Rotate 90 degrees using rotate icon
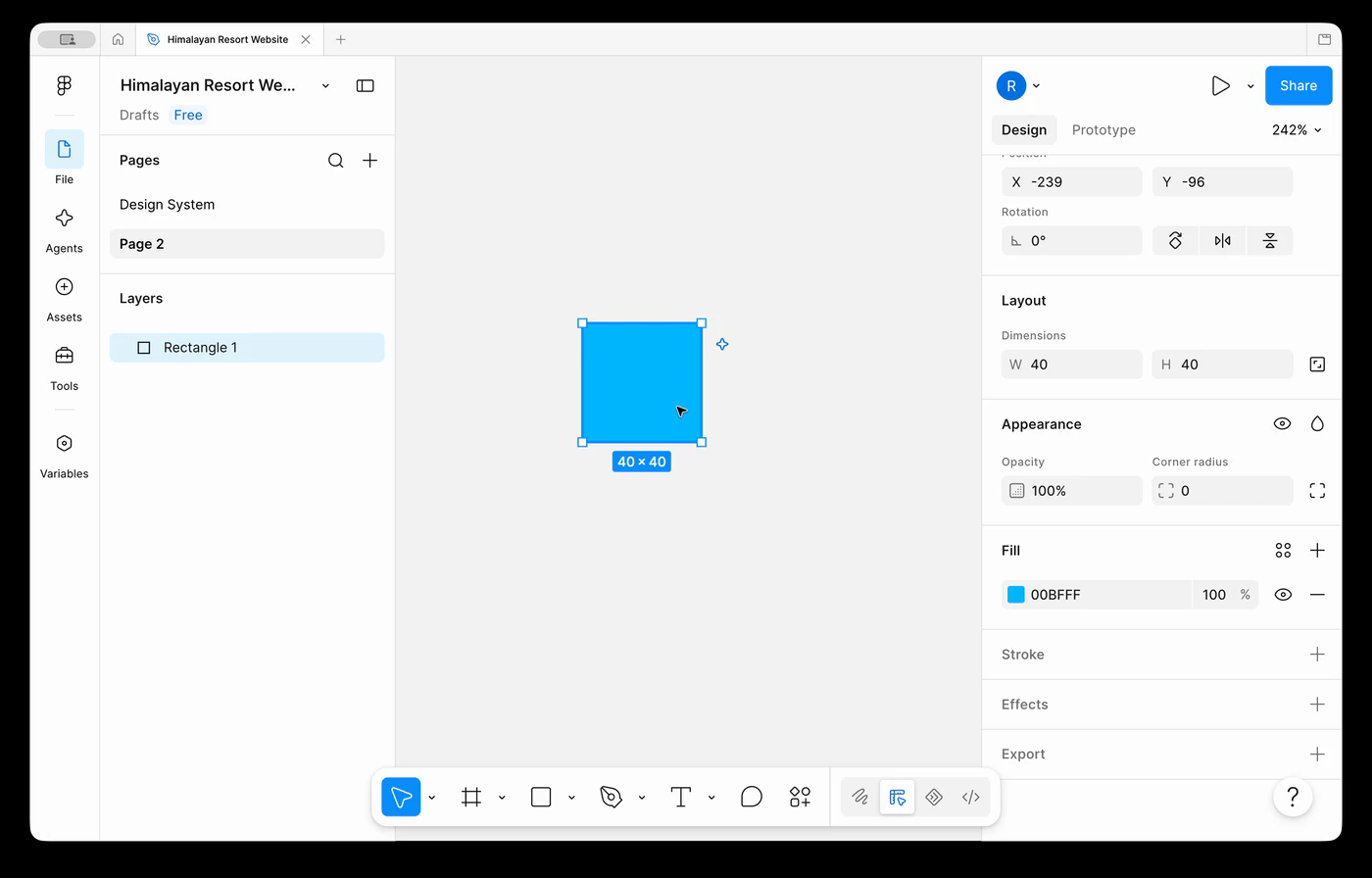The width and height of the screenshot is (1372, 878). [1175, 240]
